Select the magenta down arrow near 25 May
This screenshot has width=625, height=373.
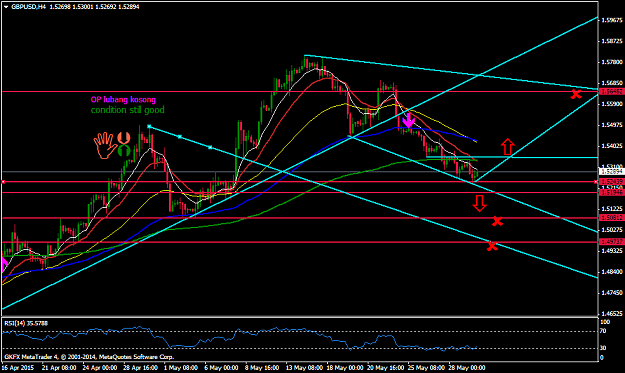coord(408,120)
